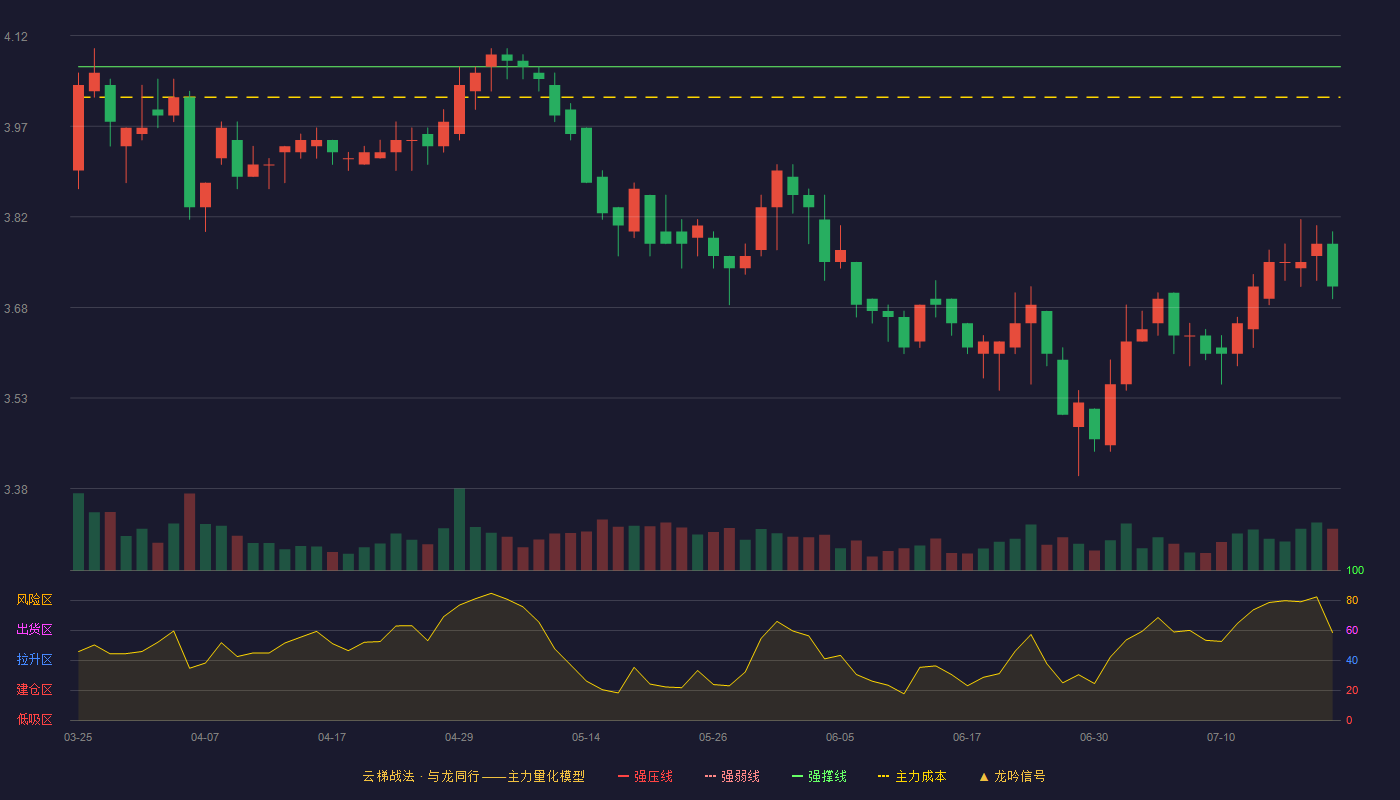Click the 04-29 date label
This screenshot has width=1400, height=800.
(459, 737)
